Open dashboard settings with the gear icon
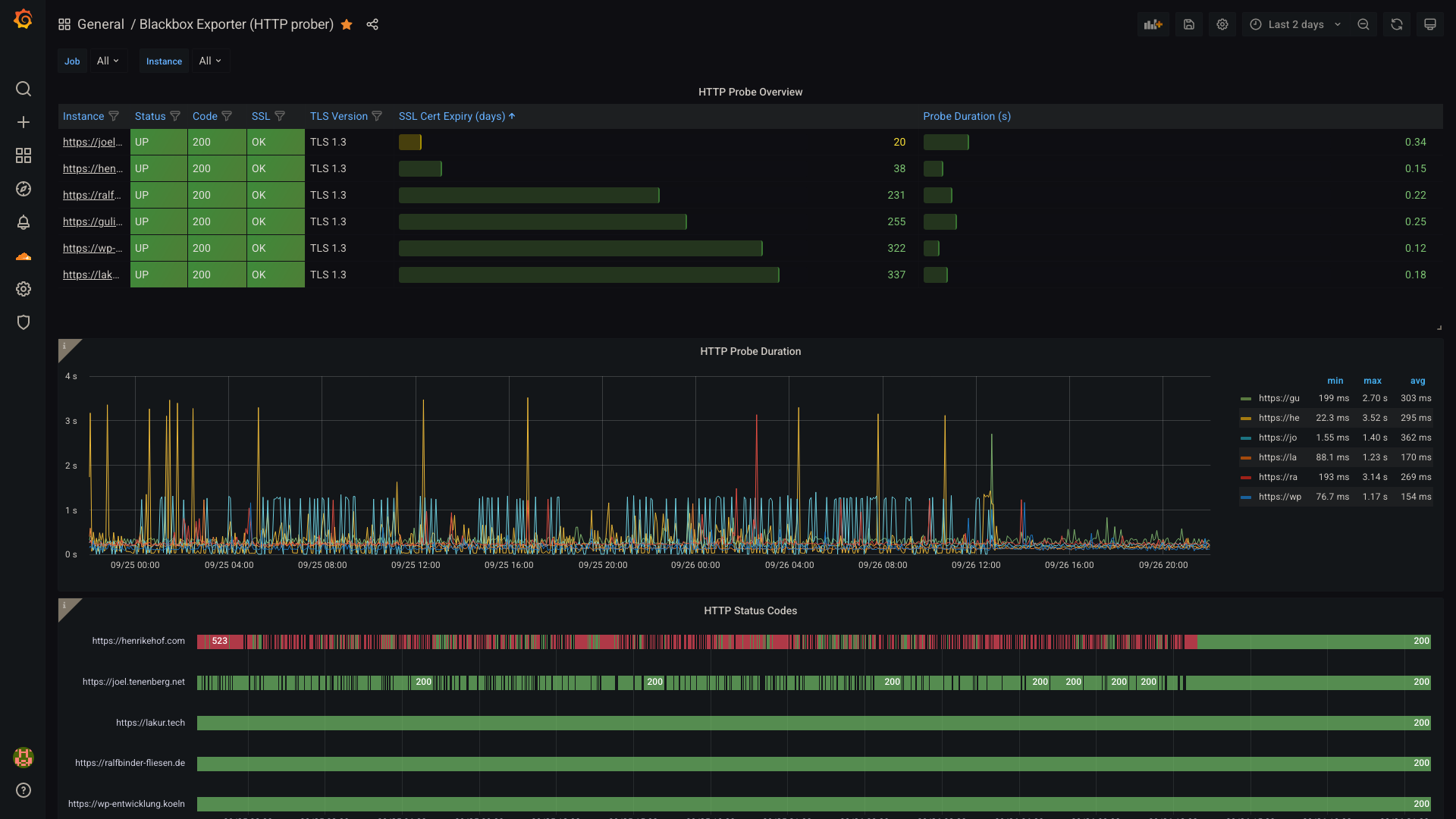 pyautogui.click(x=1222, y=24)
